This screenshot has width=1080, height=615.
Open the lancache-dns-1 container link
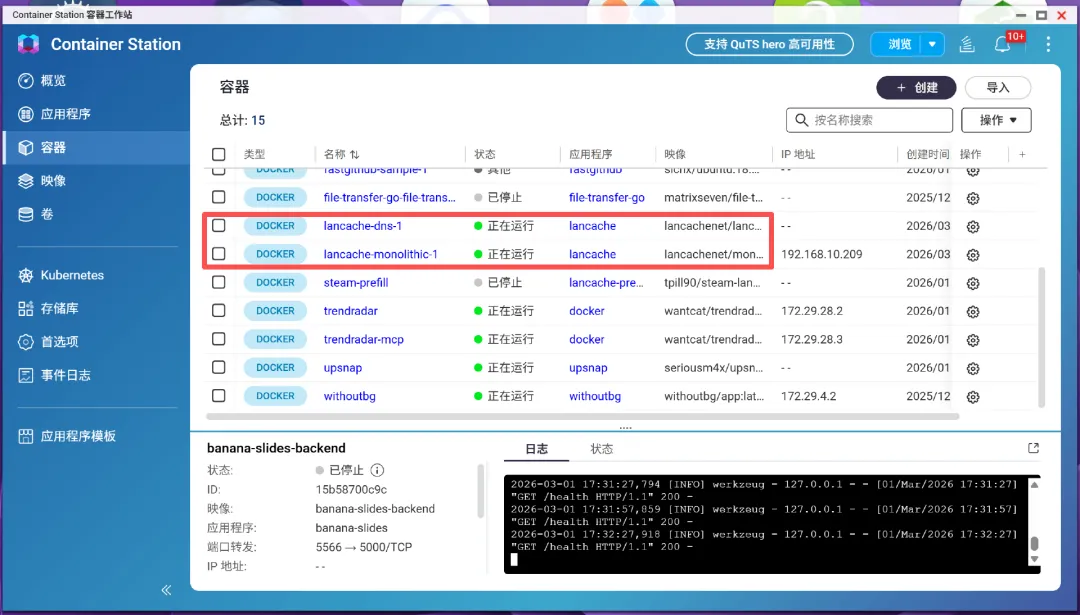click(x=362, y=226)
